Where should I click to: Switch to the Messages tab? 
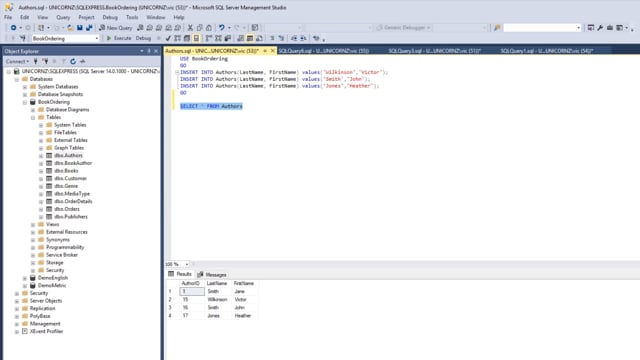[212, 275]
